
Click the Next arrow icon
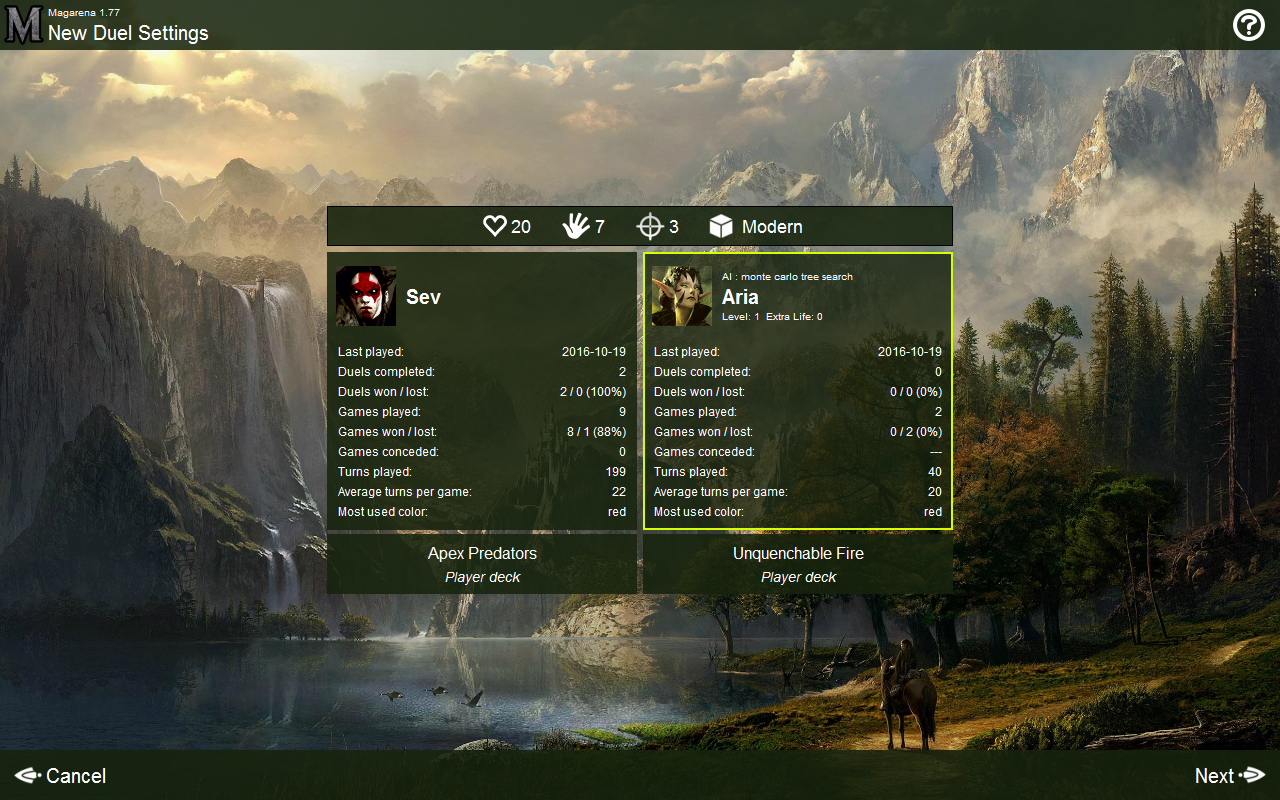[x=1252, y=776]
